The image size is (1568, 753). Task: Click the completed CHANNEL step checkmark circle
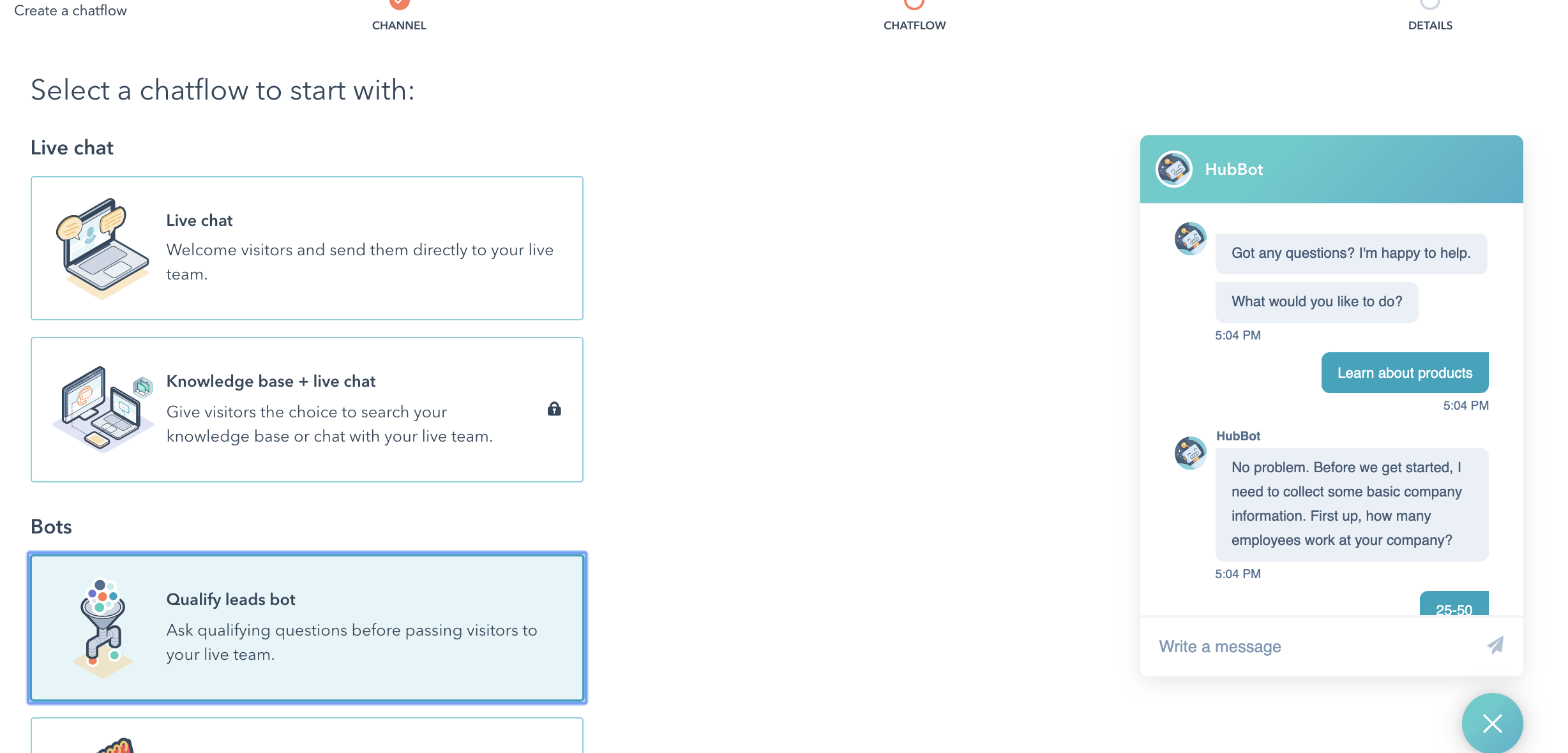(399, 3)
